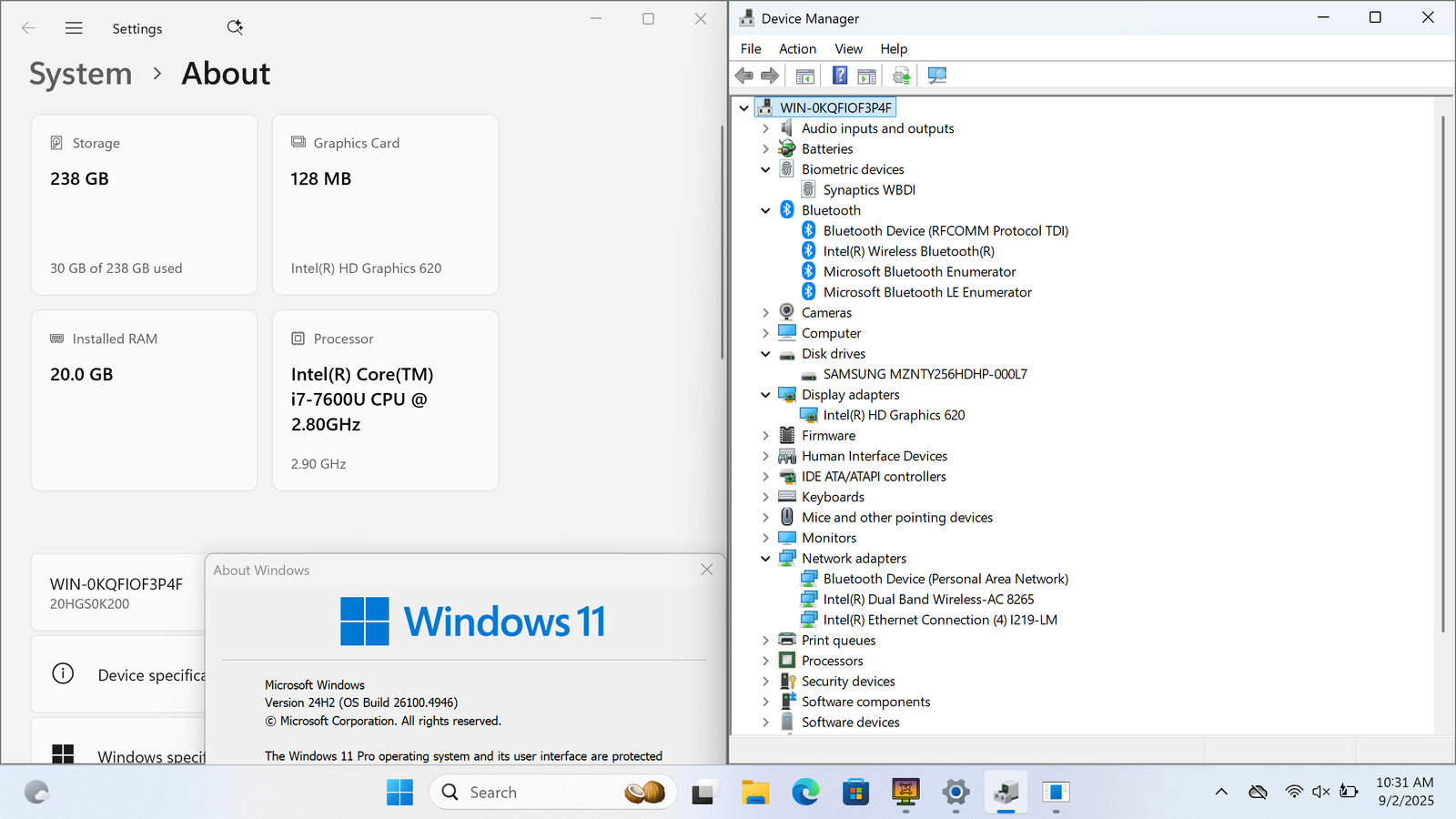Click the Back arrow in Device Manager toolbar

pyautogui.click(x=744, y=76)
